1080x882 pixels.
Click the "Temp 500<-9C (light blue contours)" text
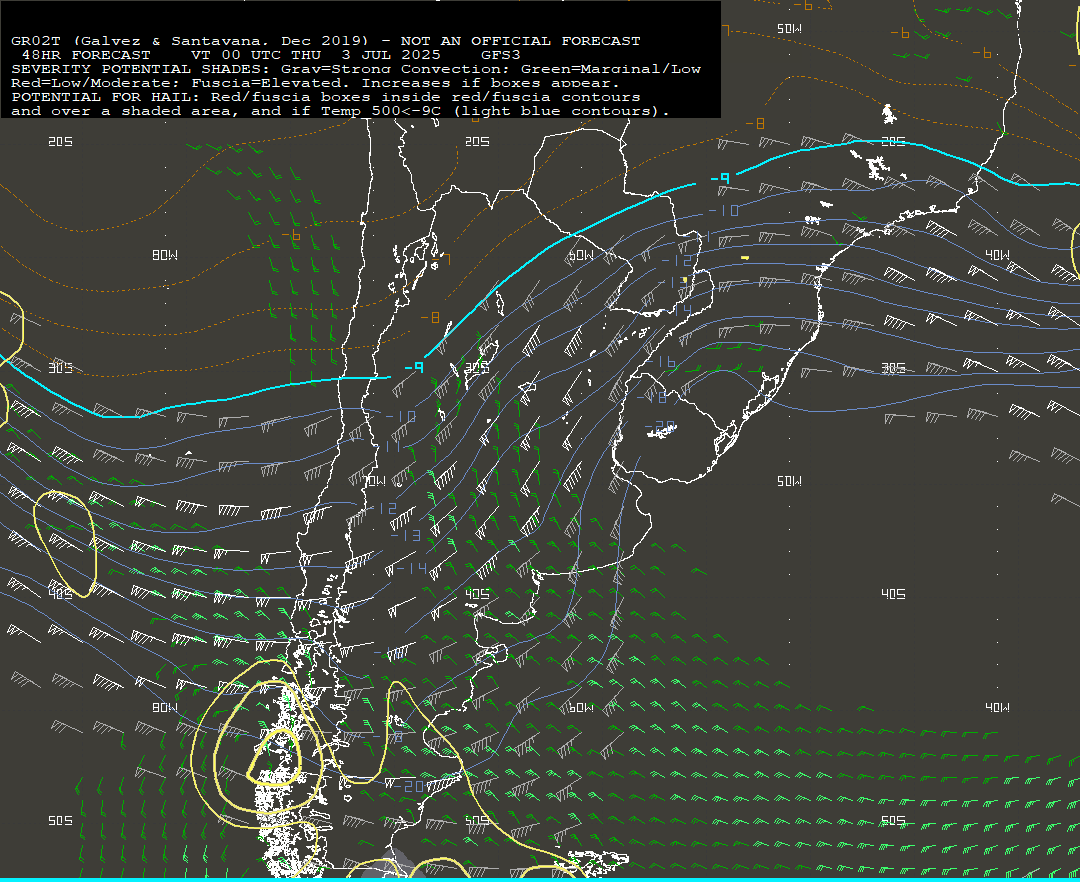coord(495,111)
